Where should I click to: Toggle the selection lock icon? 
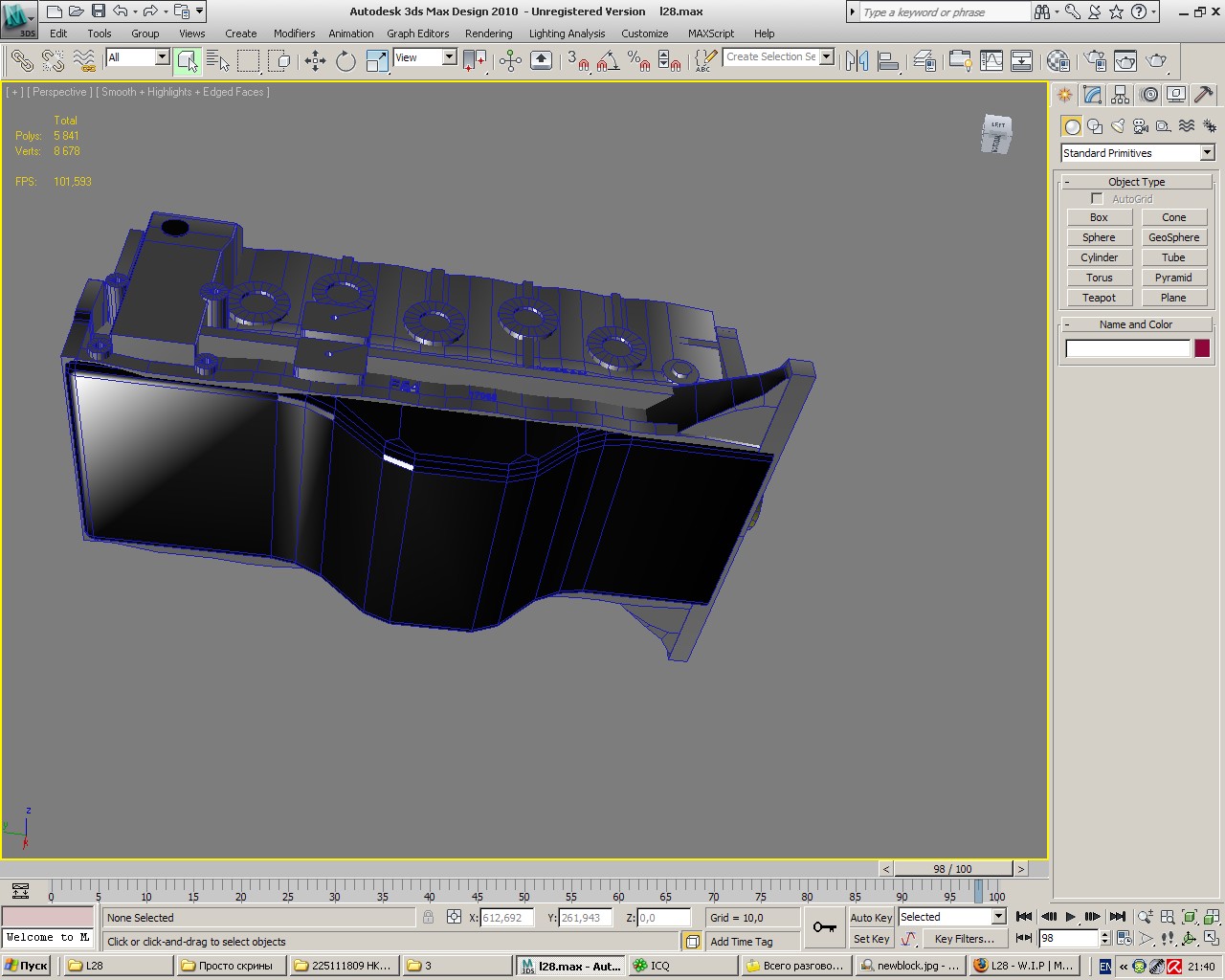click(428, 917)
